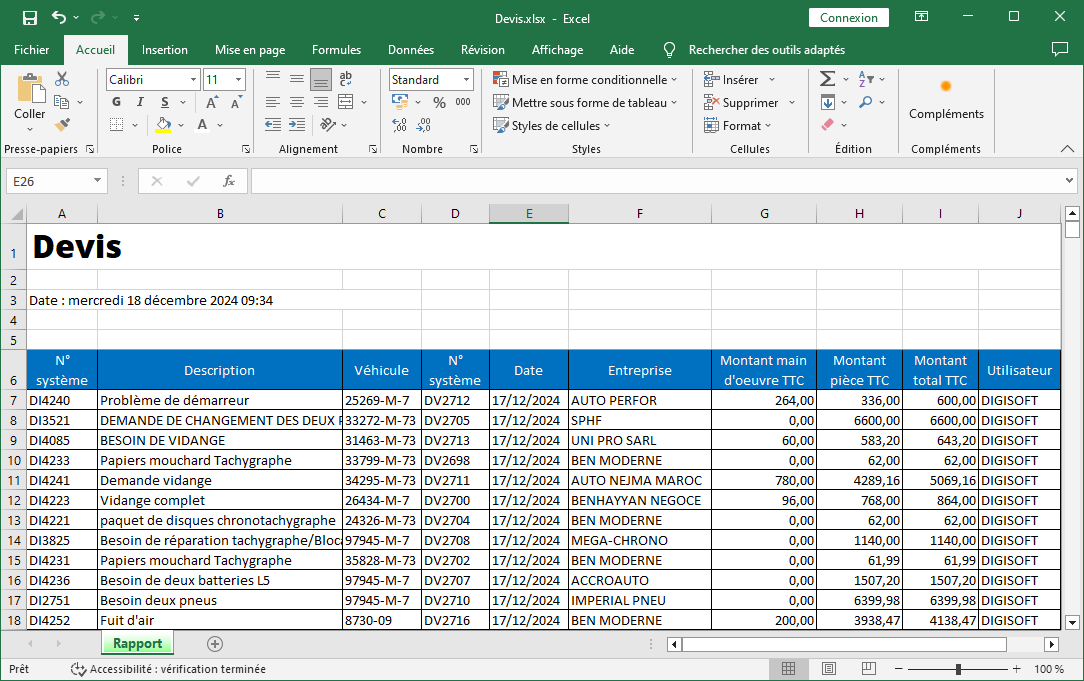
Task: Switch to the Insertion tab
Action: click(165, 50)
